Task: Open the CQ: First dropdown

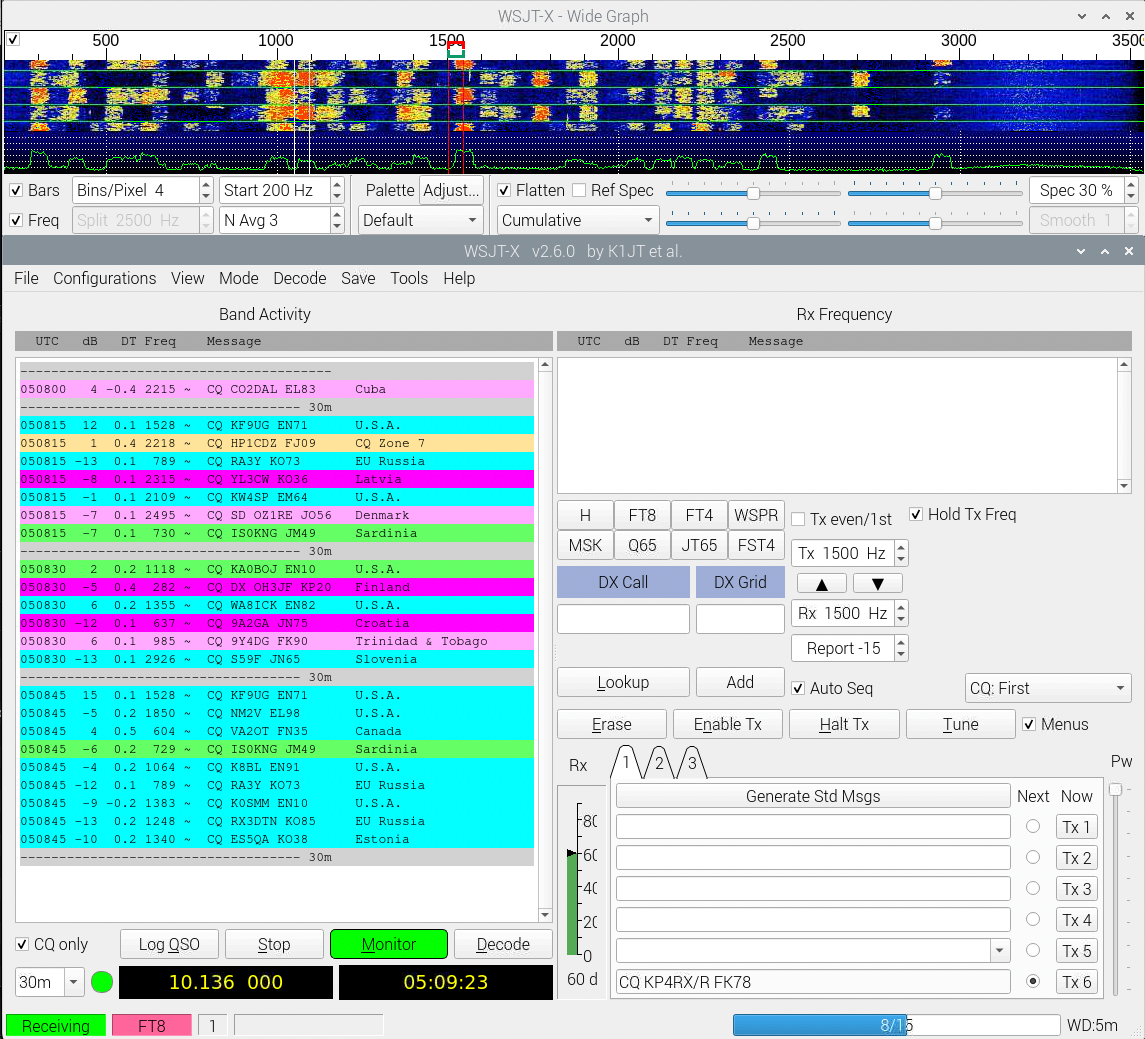Action: [1048, 689]
